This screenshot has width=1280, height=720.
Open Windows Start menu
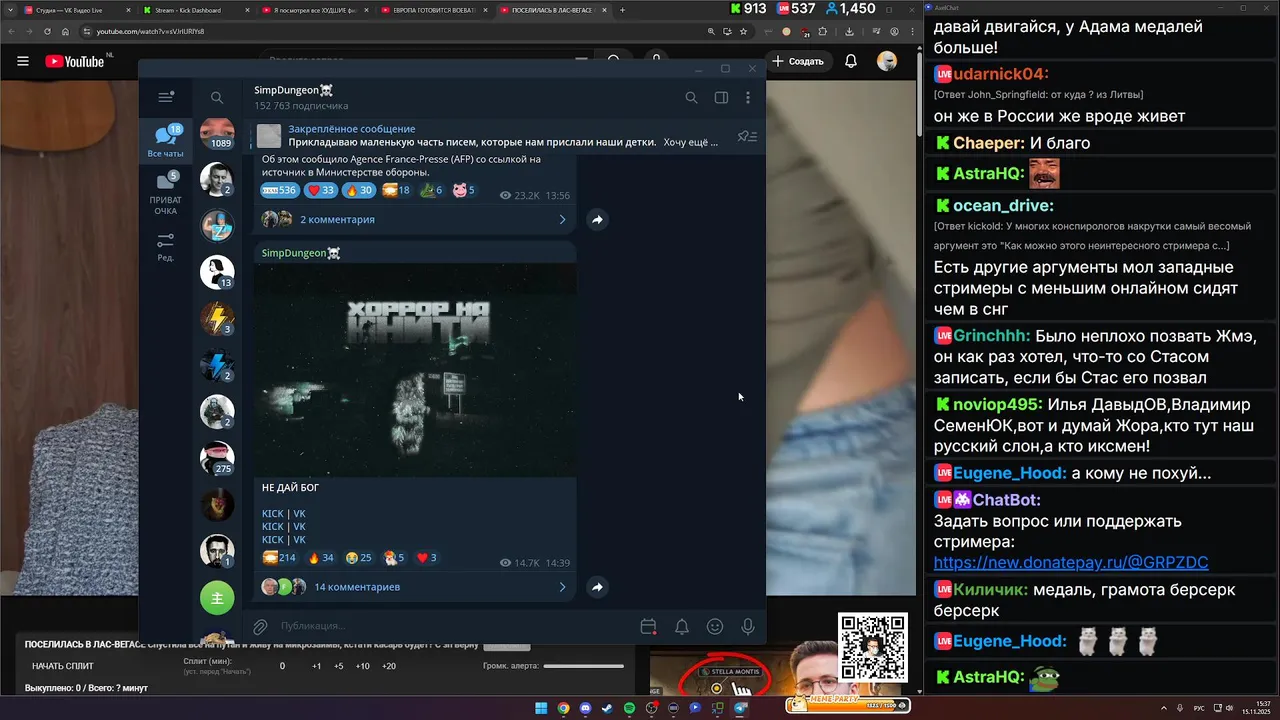(x=541, y=708)
